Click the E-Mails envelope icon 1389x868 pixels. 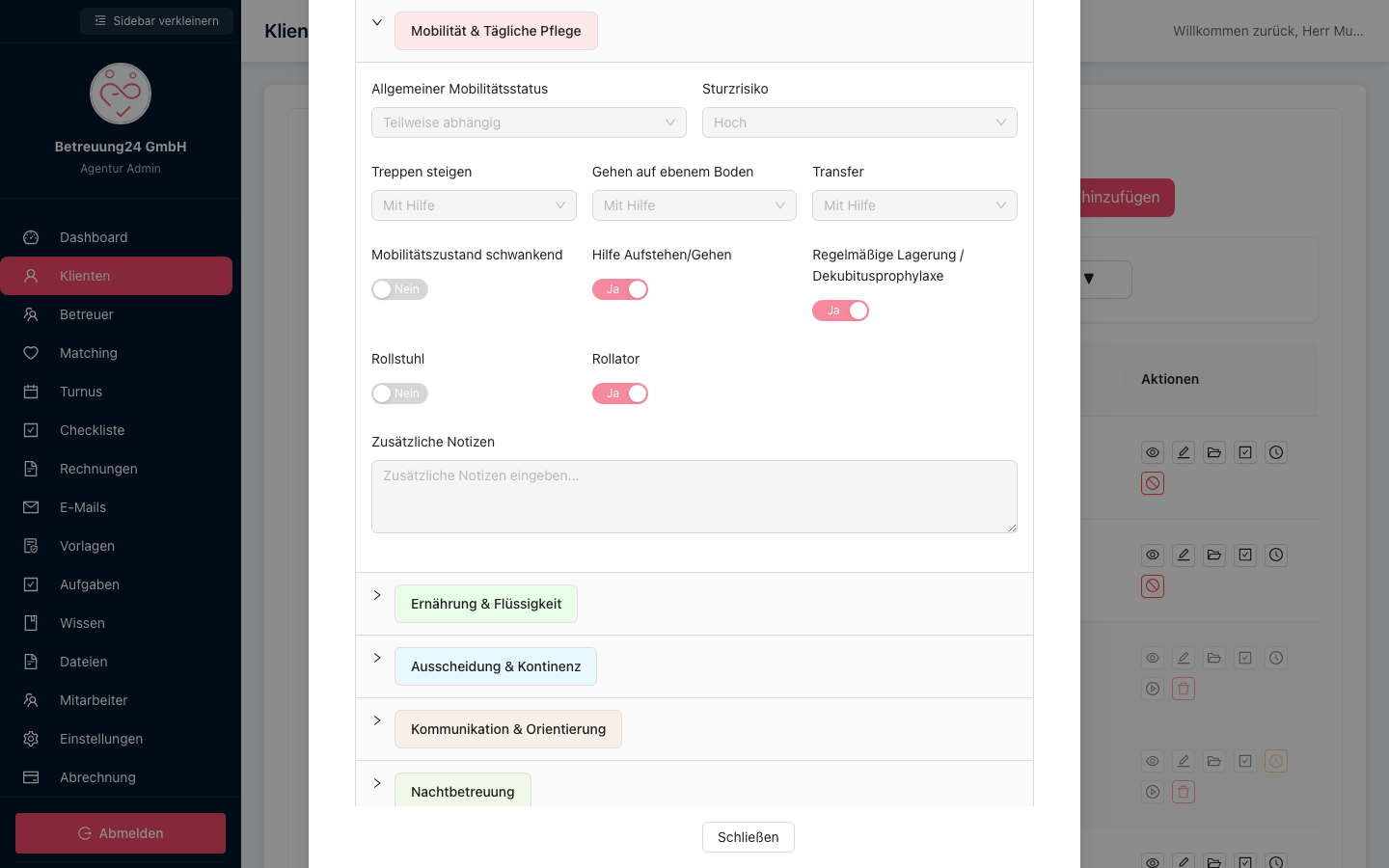(x=31, y=507)
